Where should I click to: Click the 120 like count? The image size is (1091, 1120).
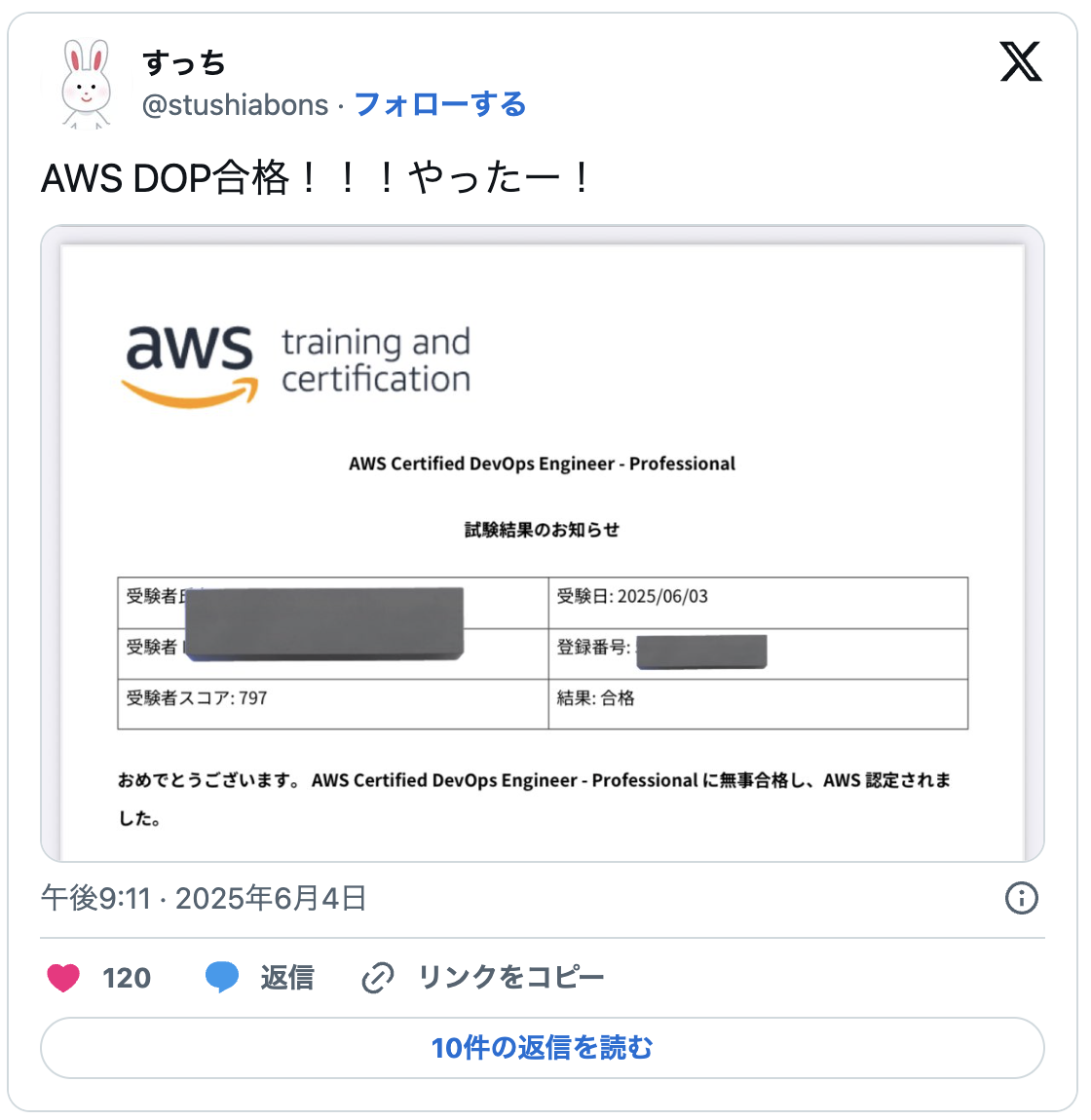pyautogui.click(x=127, y=977)
